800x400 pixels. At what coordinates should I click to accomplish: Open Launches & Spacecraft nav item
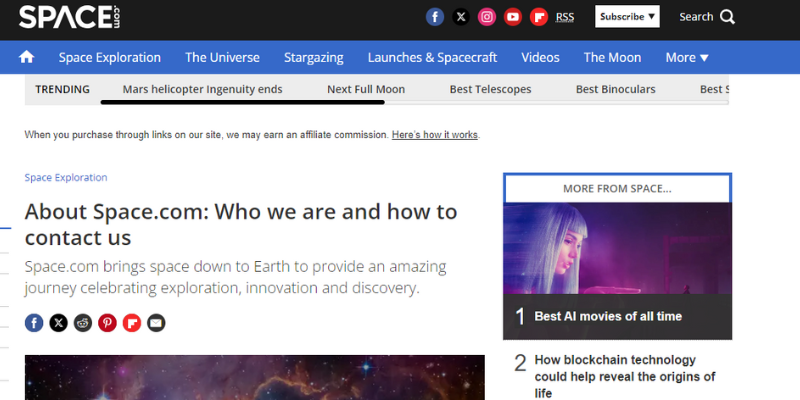click(x=432, y=58)
